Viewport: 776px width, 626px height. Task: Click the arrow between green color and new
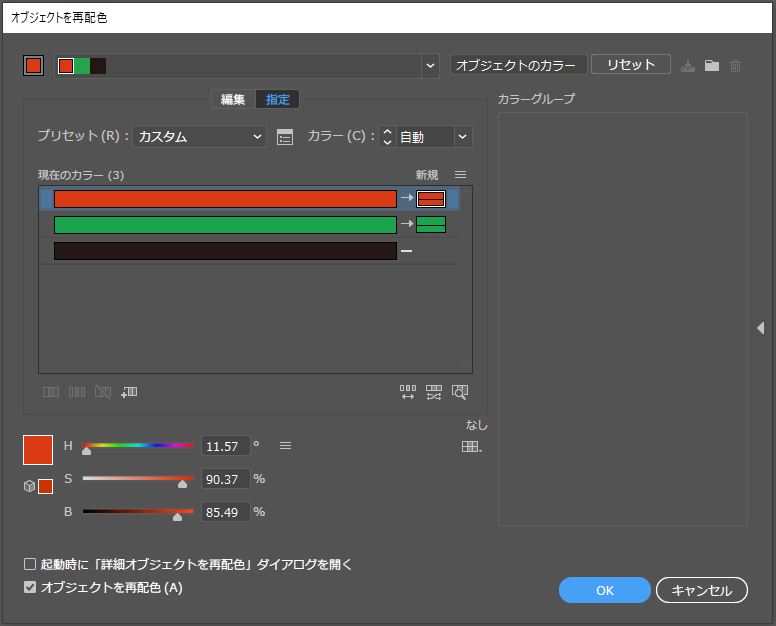407,224
